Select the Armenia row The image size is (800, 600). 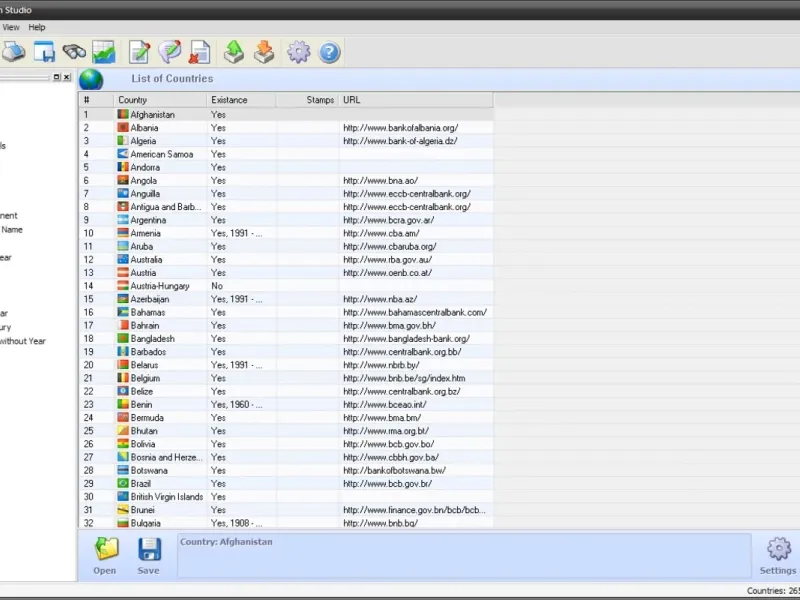pos(286,233)
